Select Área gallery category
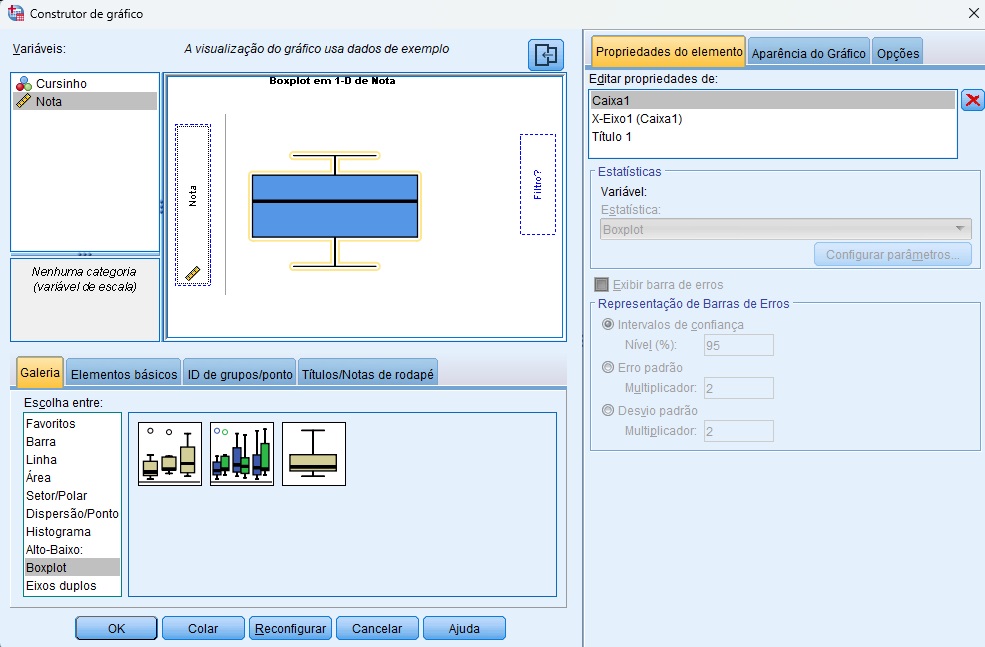The height and width of the screenshot is (647, 985). (72, 477)
